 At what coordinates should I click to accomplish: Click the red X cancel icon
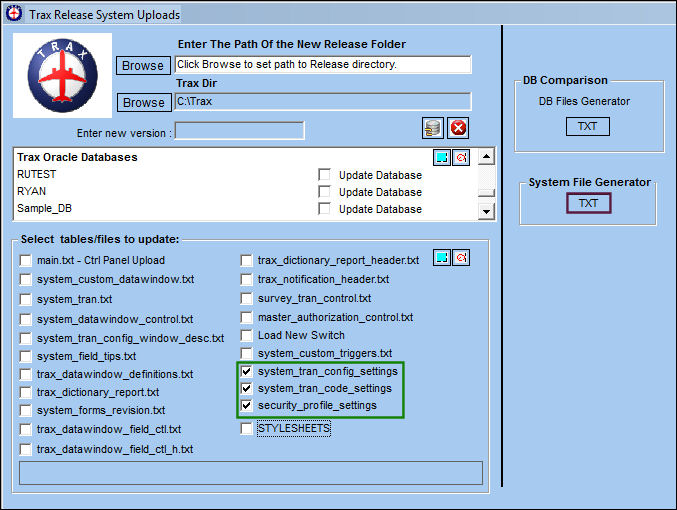[x=458, y=128]
